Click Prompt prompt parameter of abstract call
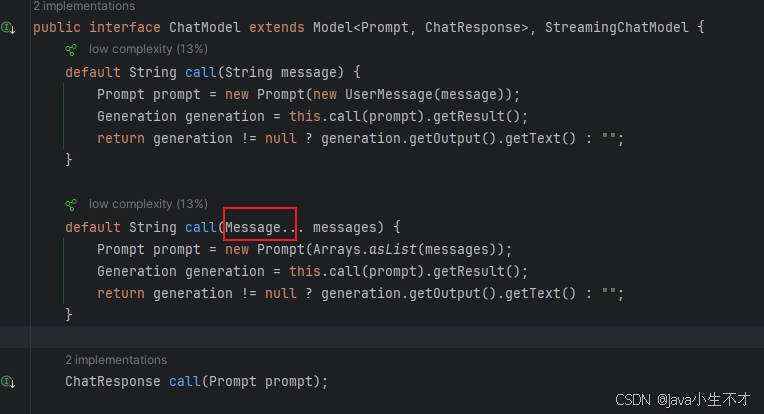764x414 pixels. pyautogui.click(x=261, y=382)
